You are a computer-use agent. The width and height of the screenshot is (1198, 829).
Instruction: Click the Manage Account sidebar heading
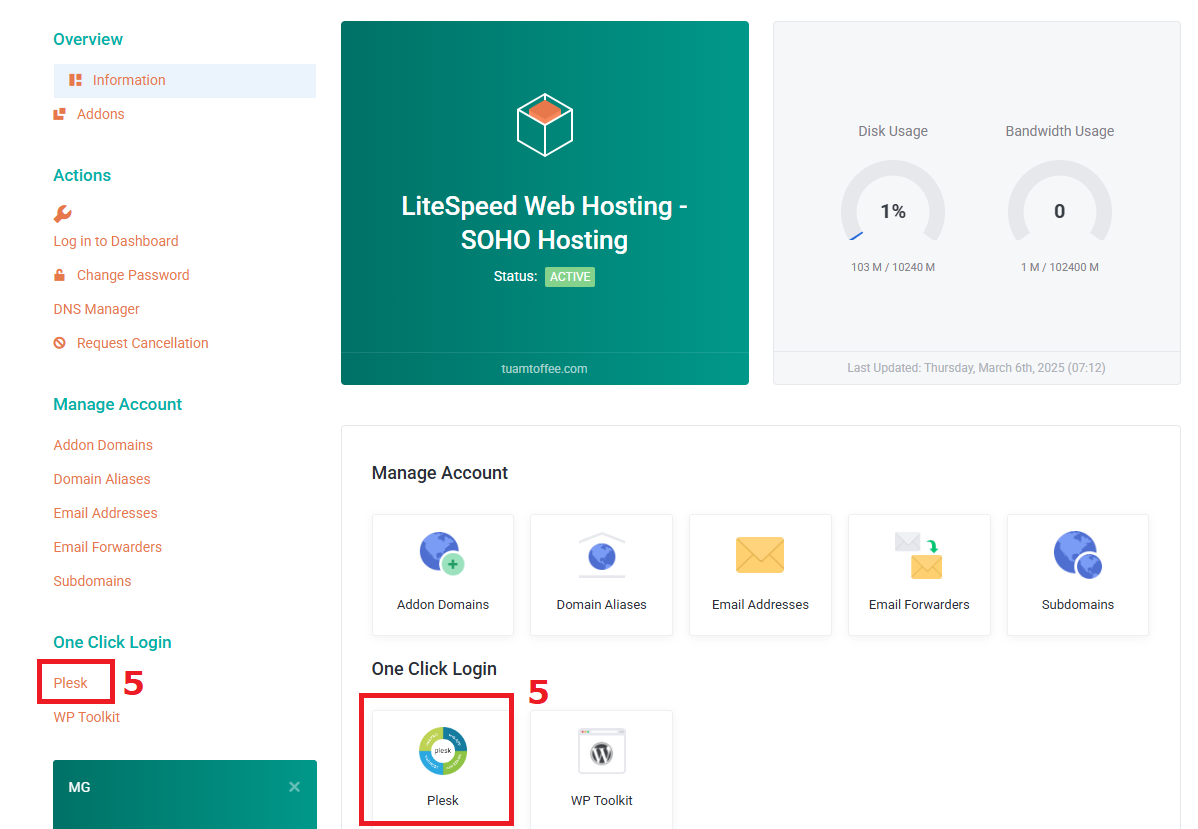click(118, 405)
